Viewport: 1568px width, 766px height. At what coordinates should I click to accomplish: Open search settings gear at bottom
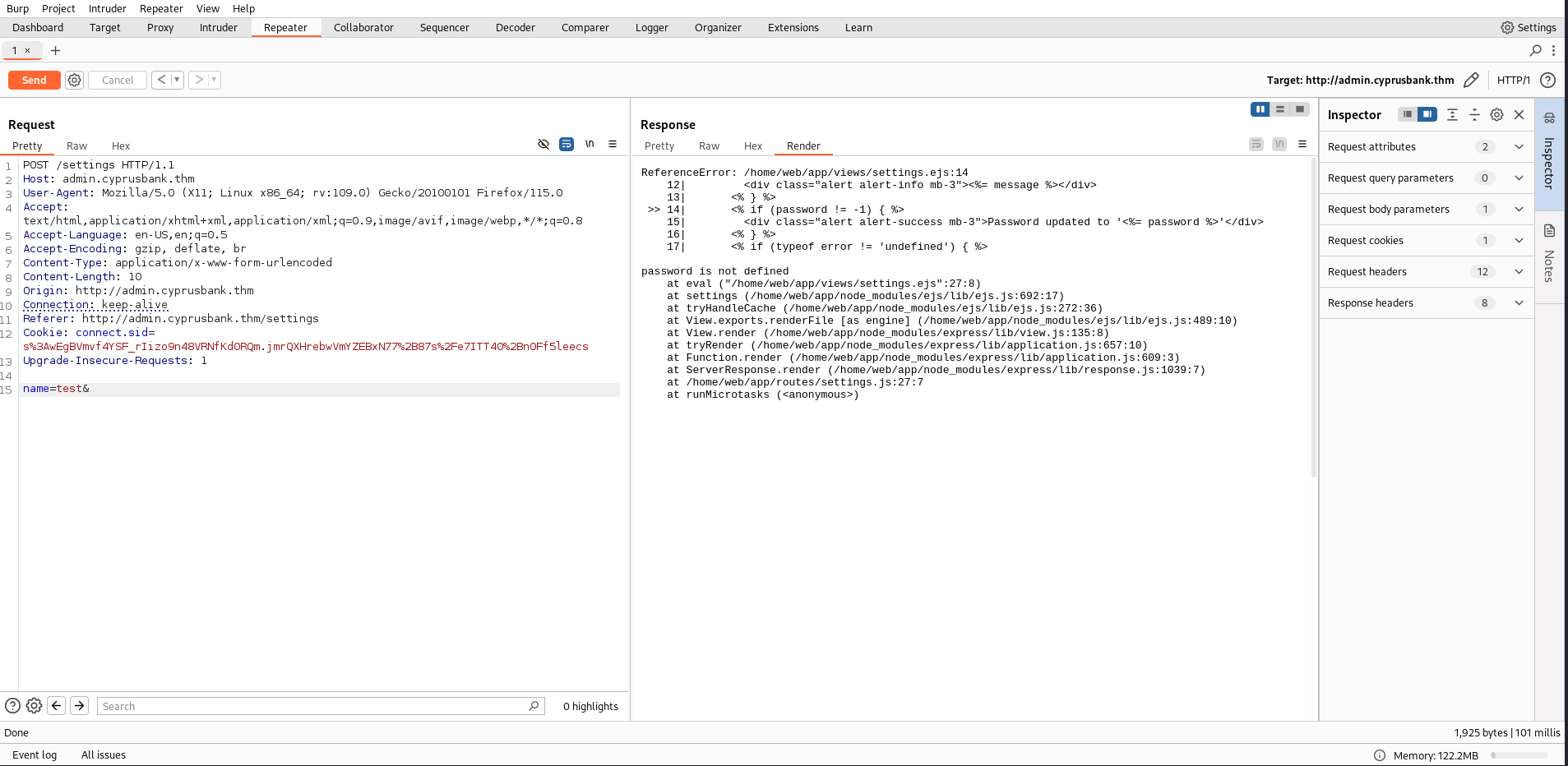(x=34, y=705)
